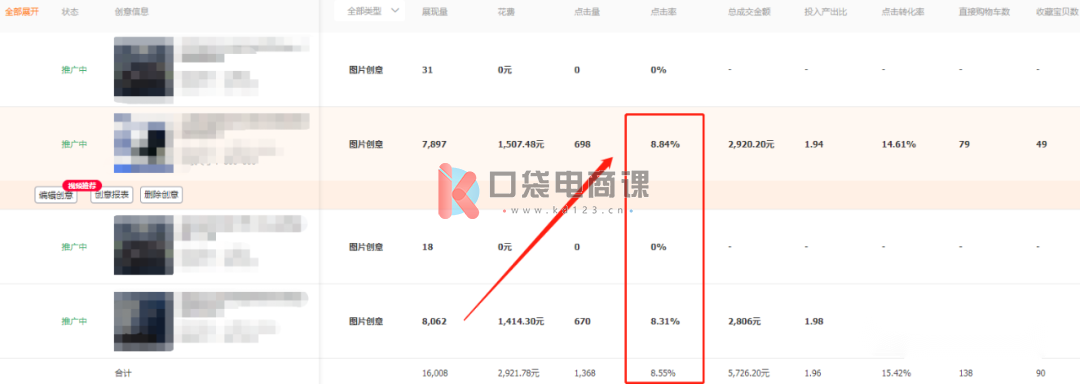Select the total ROI 1.96
The height and width of the screenshot is (384, 1080).
pyautogui.click(x=812, y=373)
